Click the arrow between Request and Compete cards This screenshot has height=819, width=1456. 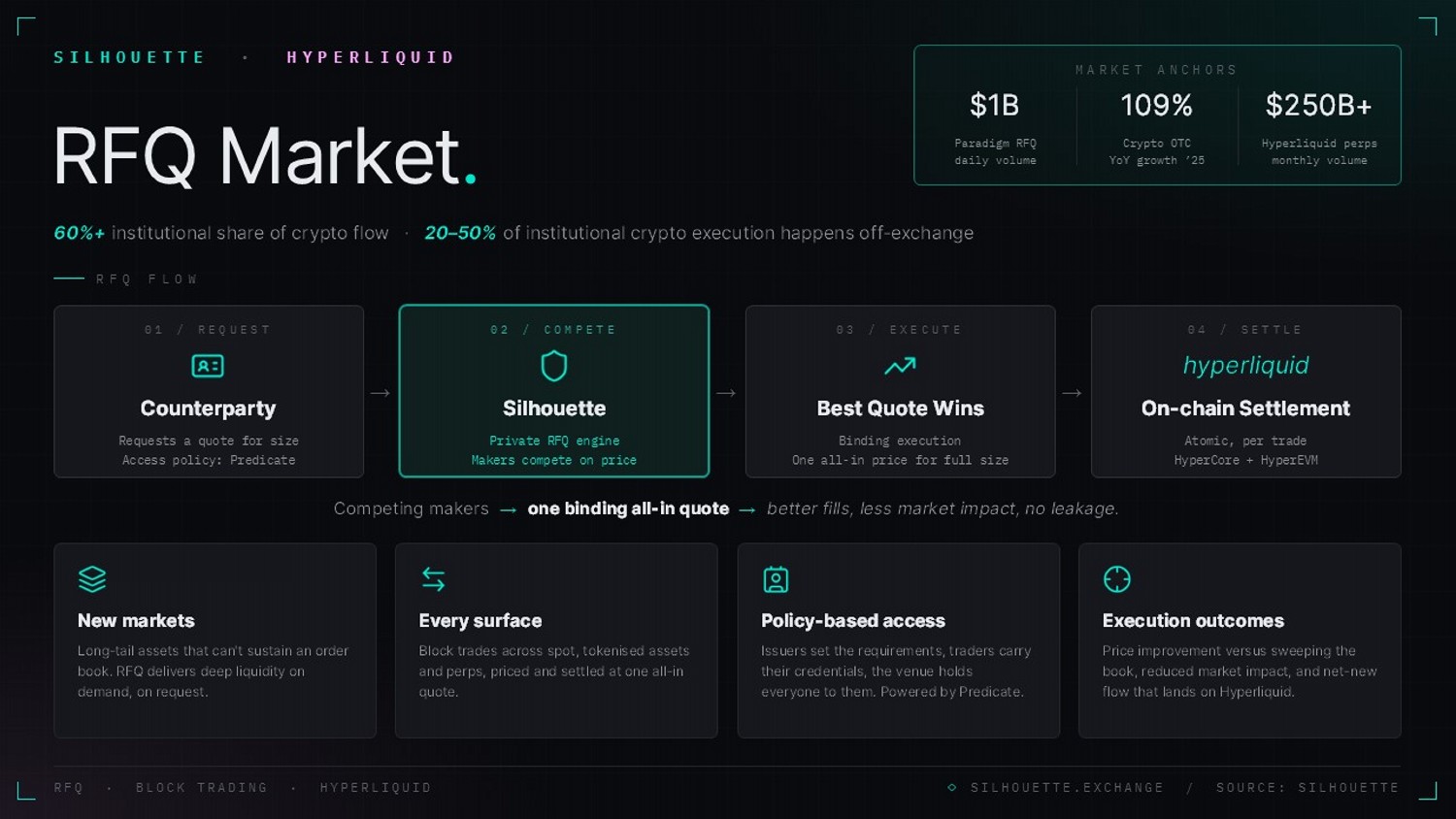tap(381, 393)
